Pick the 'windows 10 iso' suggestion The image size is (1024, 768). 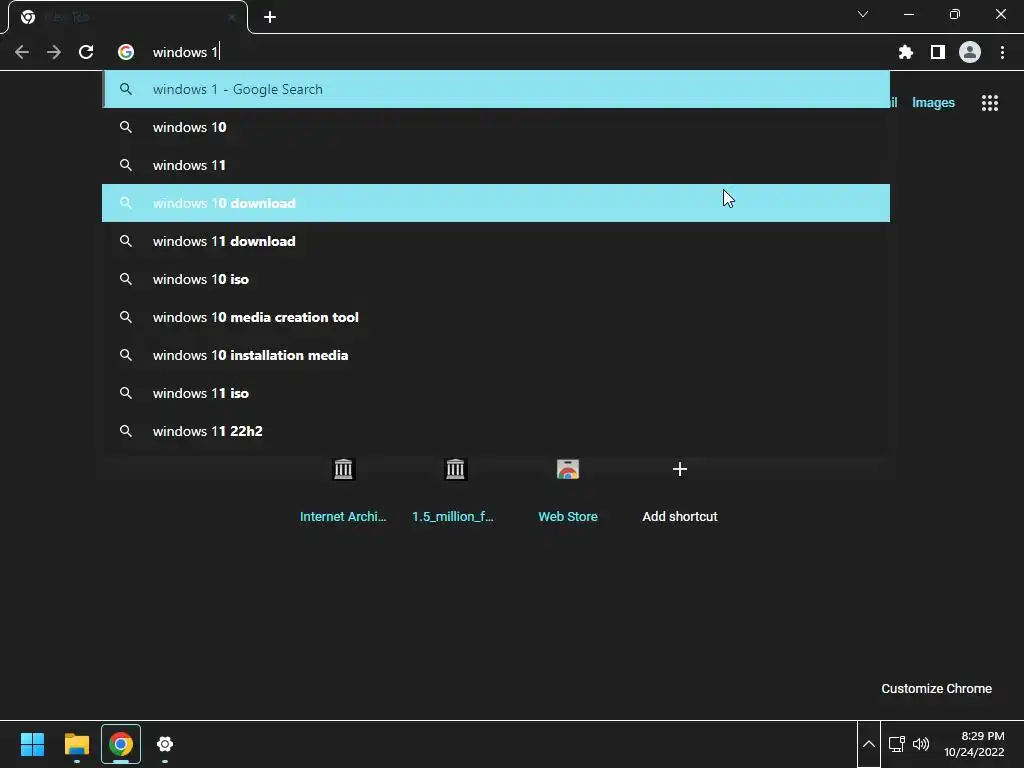click(x=496, y=279)
